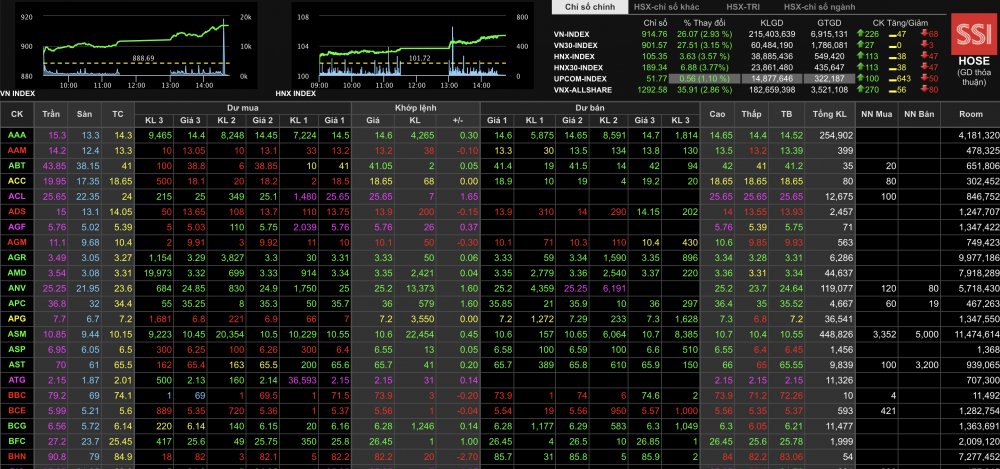
Task: Open the HSX-TRI tab
Action: point(742,7)
